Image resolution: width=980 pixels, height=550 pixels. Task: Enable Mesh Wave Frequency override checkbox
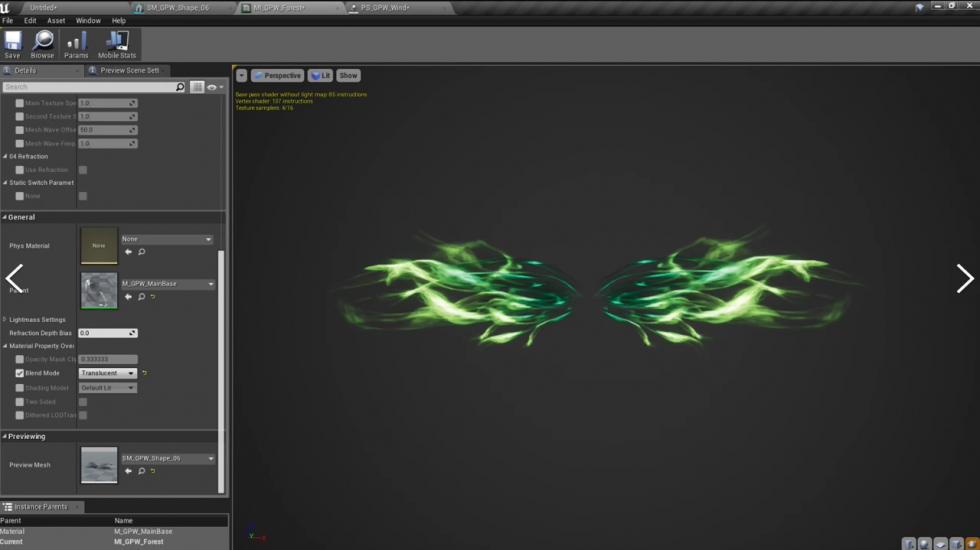[x=19, y=144]
